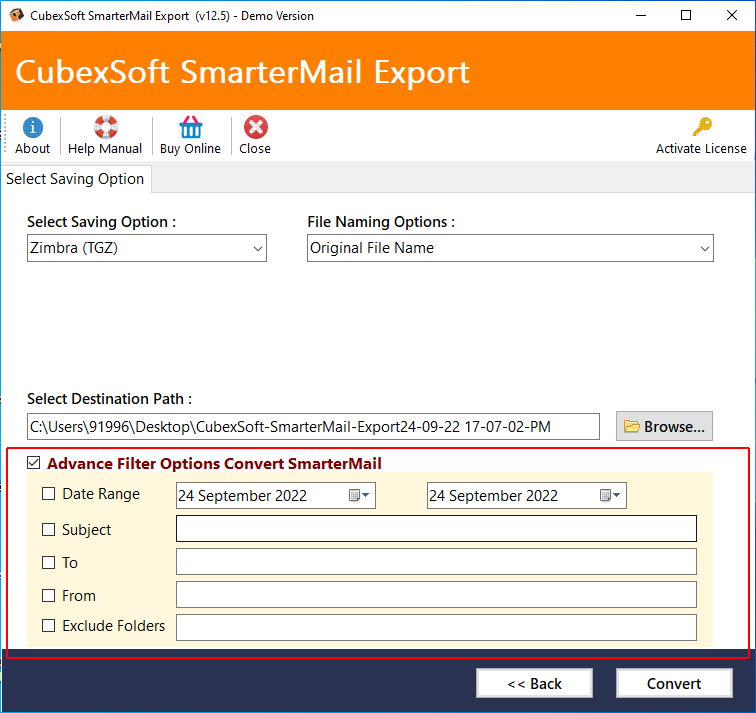Go back with the << Back button
Image resolution: width=756 pixels, height=713 pixels.
point(534,683)
